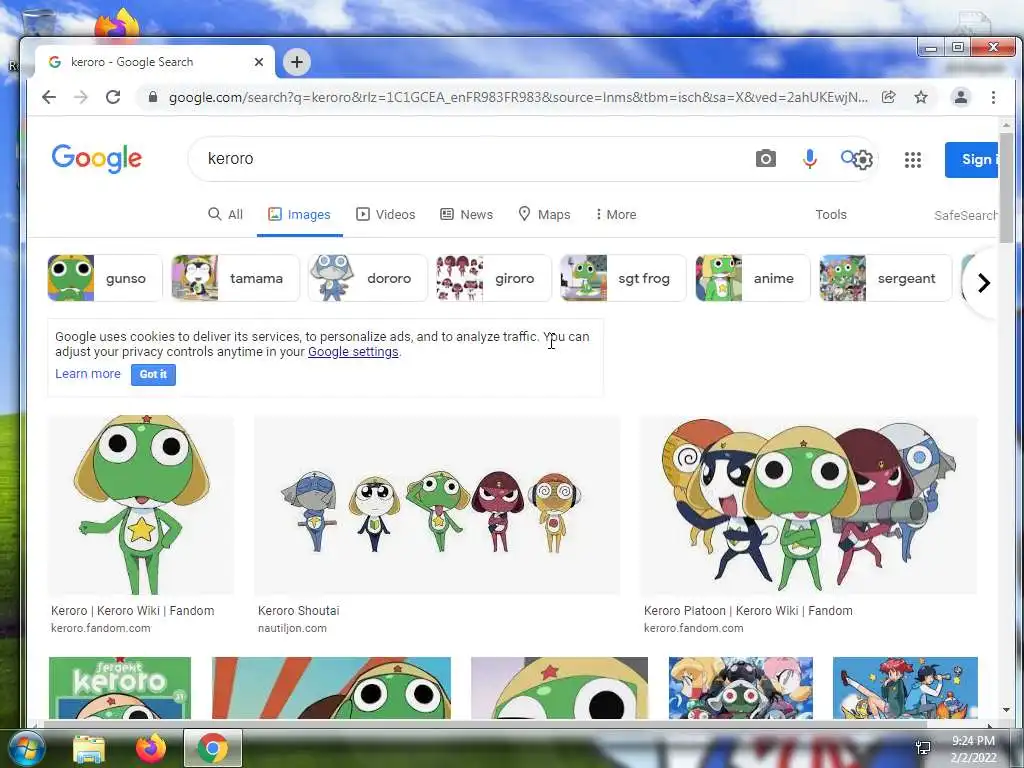Image resolution: width=1024 pixels, height=768 pixels.
Task: Open Chrome profile avatar menu
Action: coord(961,97)
